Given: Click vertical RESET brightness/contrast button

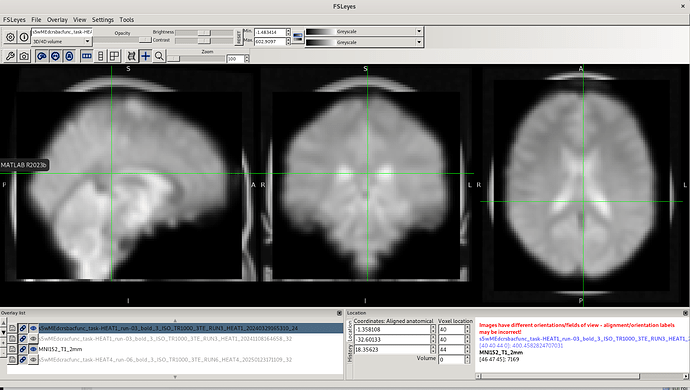Looking at the screenshot, I should point(239,37).
